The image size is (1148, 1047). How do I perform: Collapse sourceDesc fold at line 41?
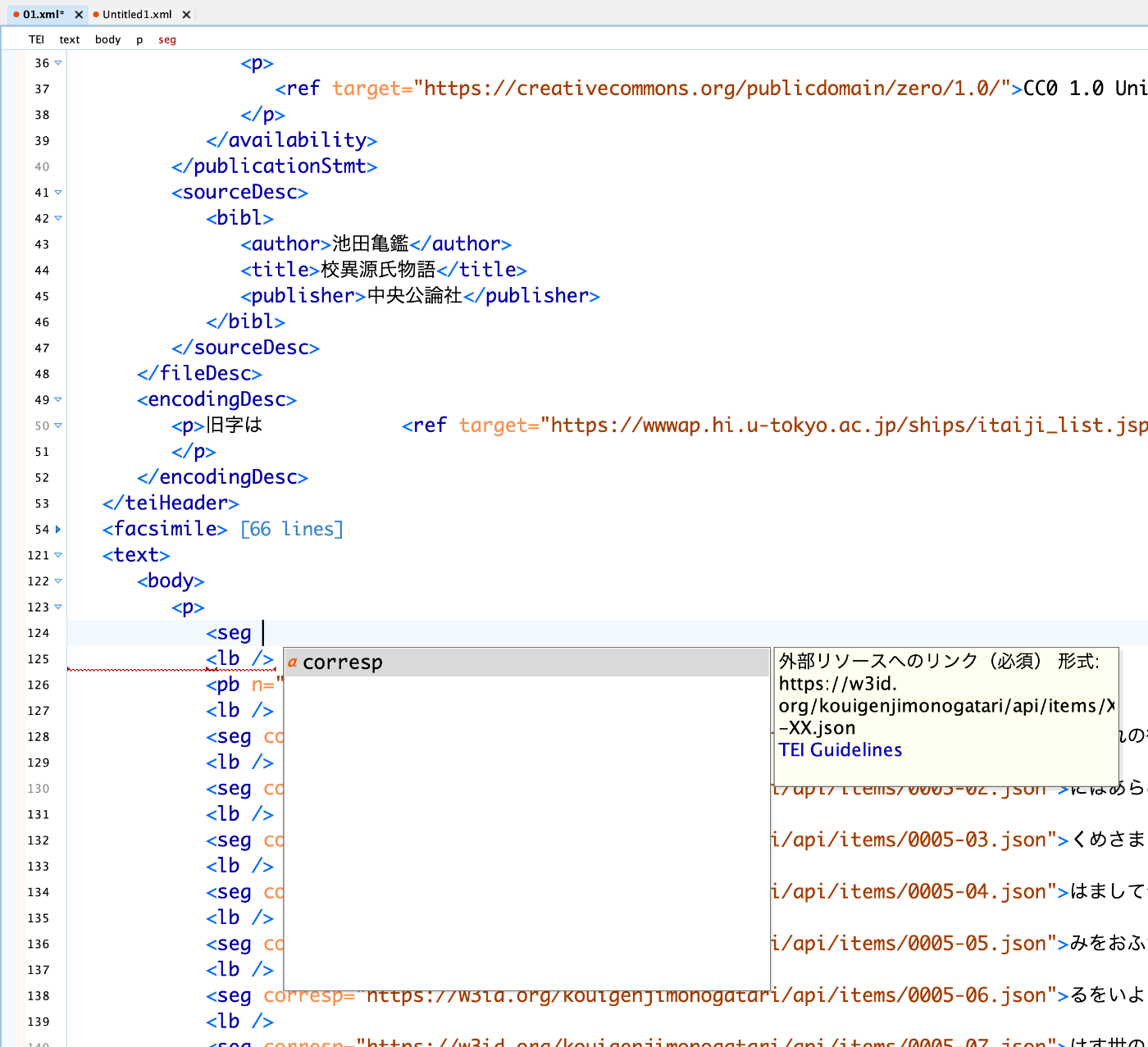click(x=58, y=193)
